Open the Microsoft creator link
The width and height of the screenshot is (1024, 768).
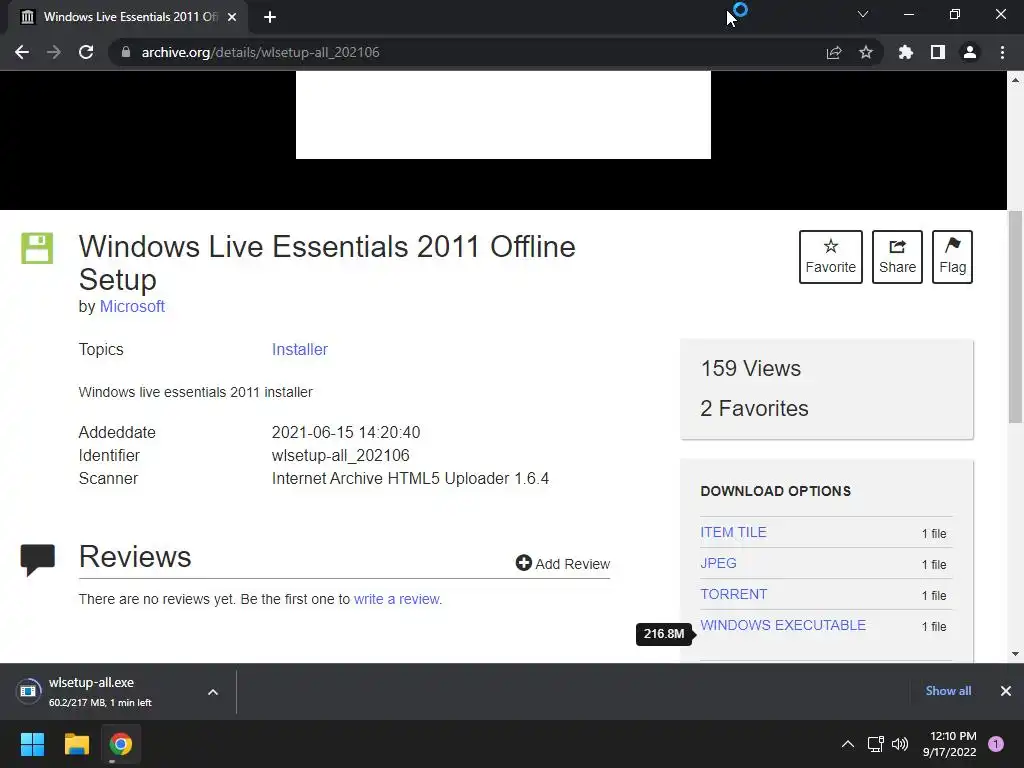132,306
